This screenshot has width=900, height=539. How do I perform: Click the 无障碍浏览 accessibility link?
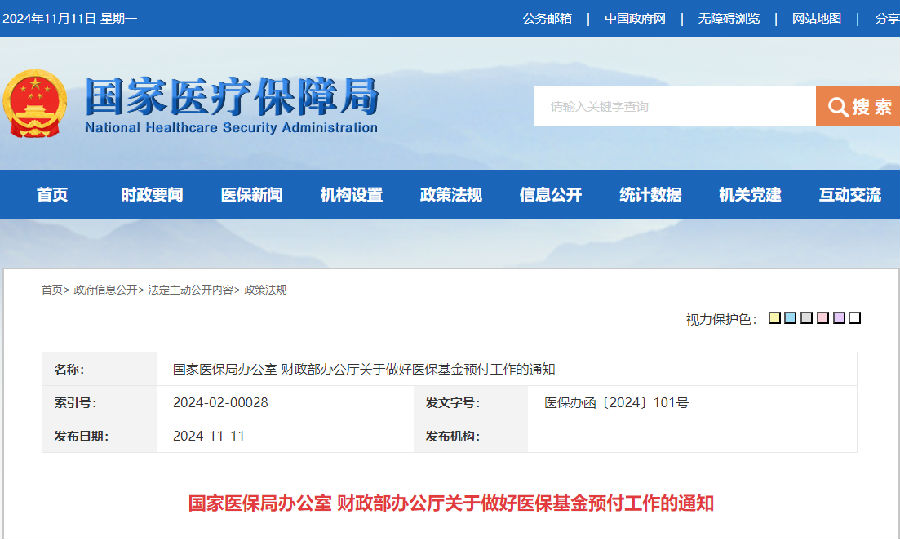pos(728,18)
